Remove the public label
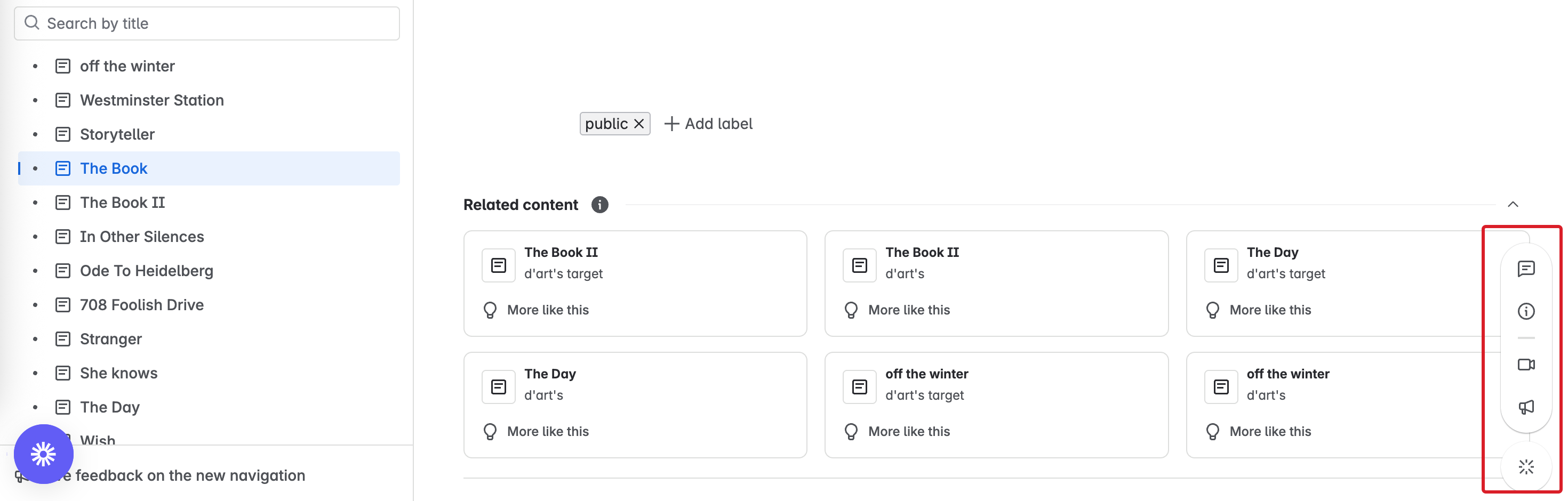Screen dimensions: 1568x501 (x=638, y=124)
